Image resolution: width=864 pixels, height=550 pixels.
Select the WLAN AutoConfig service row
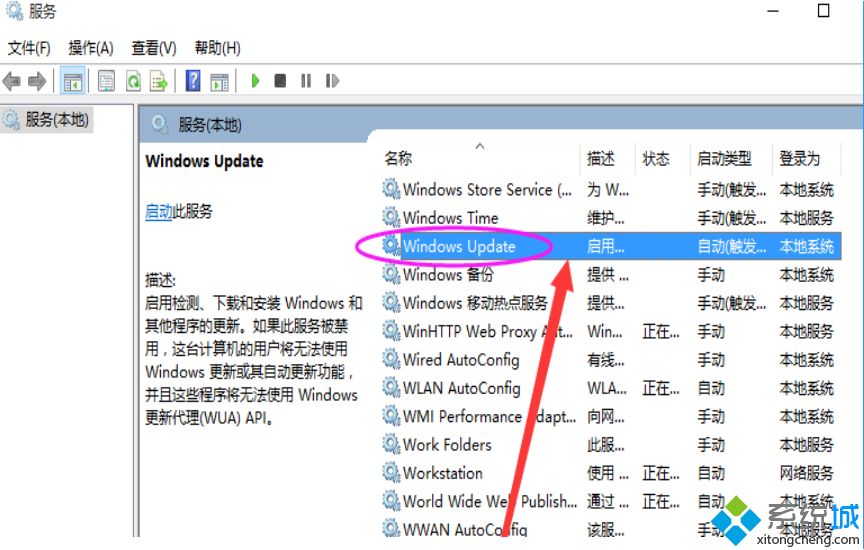pyautogui.click(x=611, y=388)
